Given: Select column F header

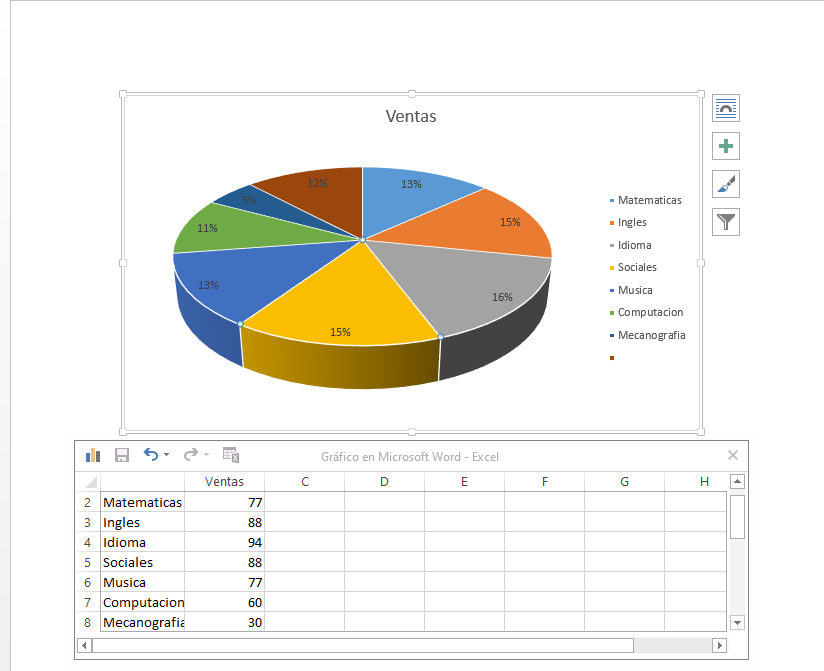Looking at the screenshot, I should [x=544, y=482].
